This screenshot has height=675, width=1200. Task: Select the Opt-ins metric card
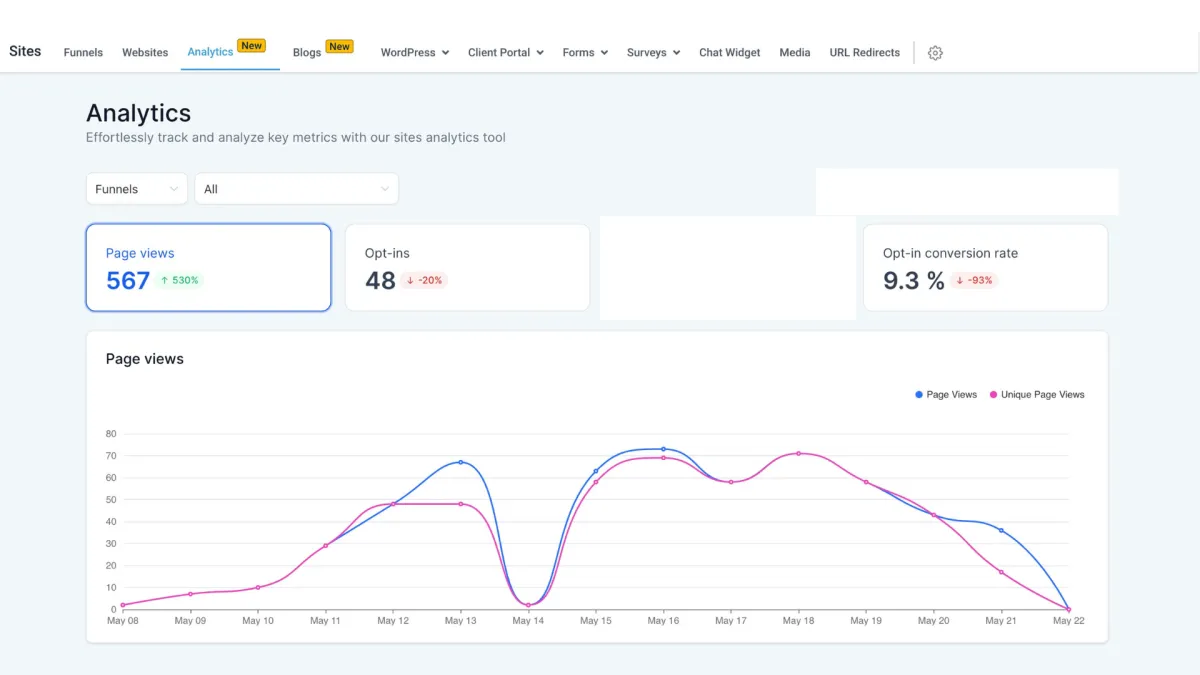point(467,268)
